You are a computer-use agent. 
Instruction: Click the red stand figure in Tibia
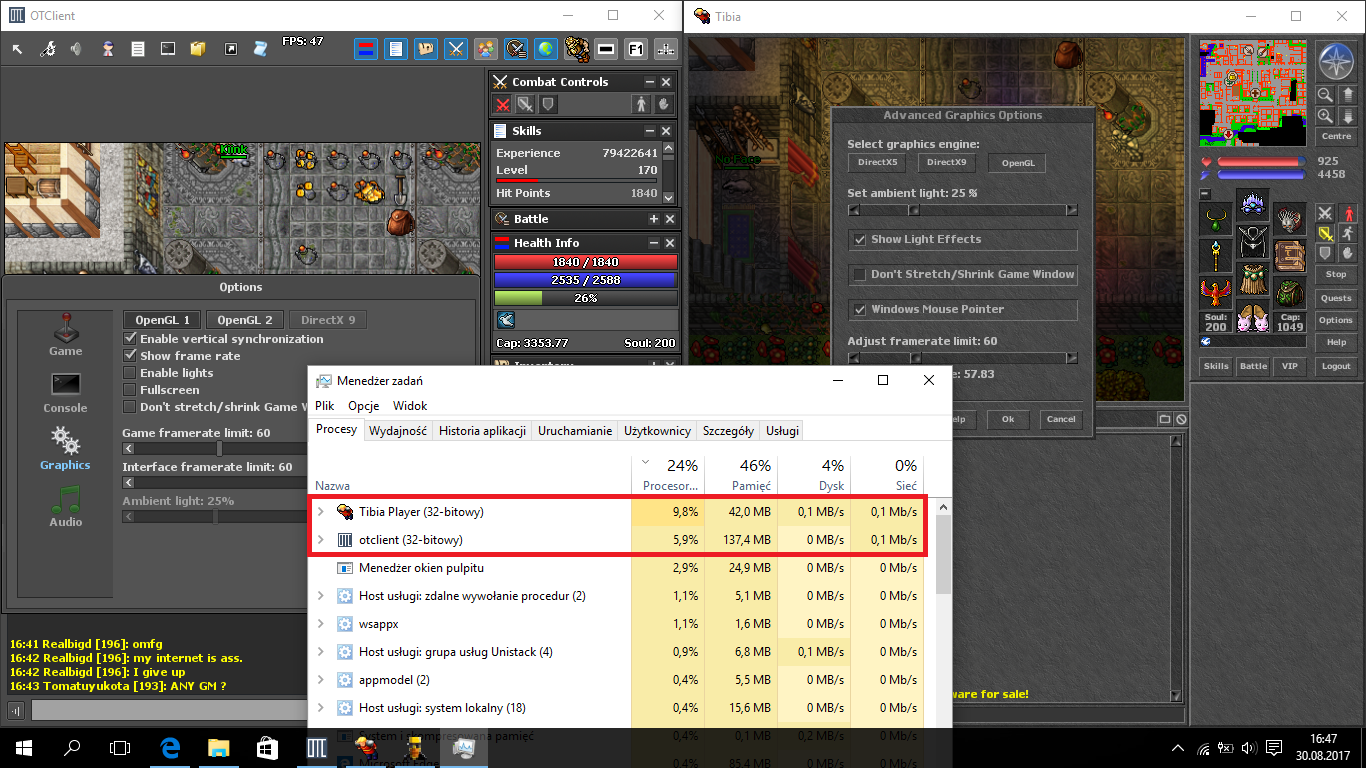click(x=1348, y=213)
